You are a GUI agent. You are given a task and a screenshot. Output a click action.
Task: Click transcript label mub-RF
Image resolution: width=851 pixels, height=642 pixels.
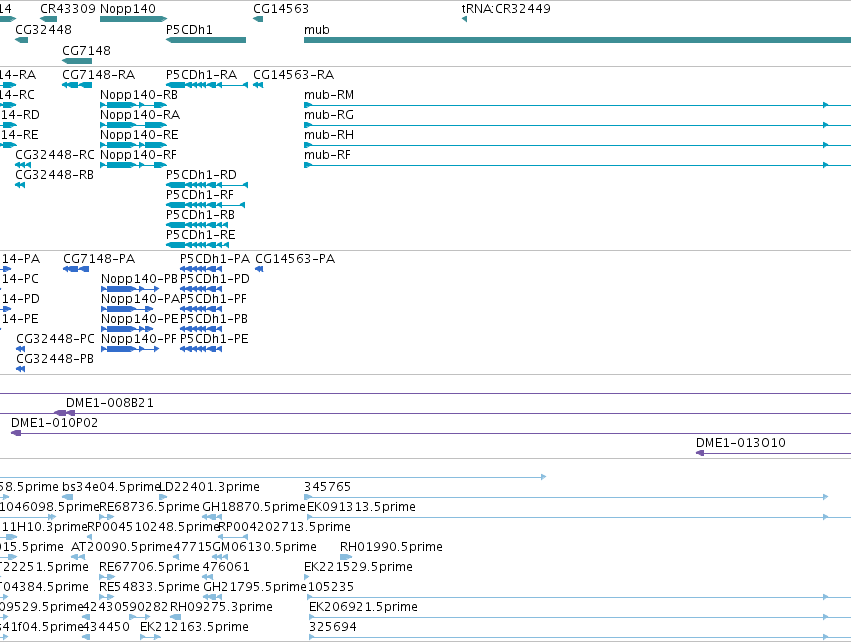tap(327, 155)
